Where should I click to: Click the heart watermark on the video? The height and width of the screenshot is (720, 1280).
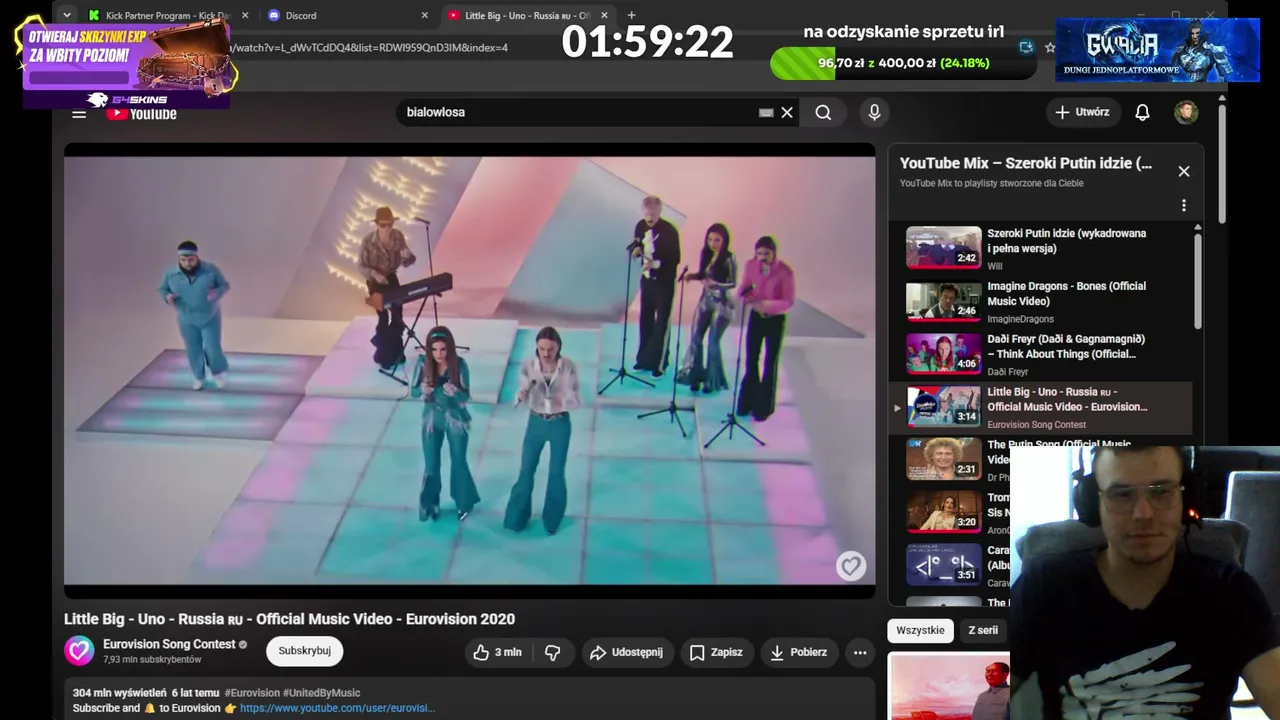click(851, 566)
